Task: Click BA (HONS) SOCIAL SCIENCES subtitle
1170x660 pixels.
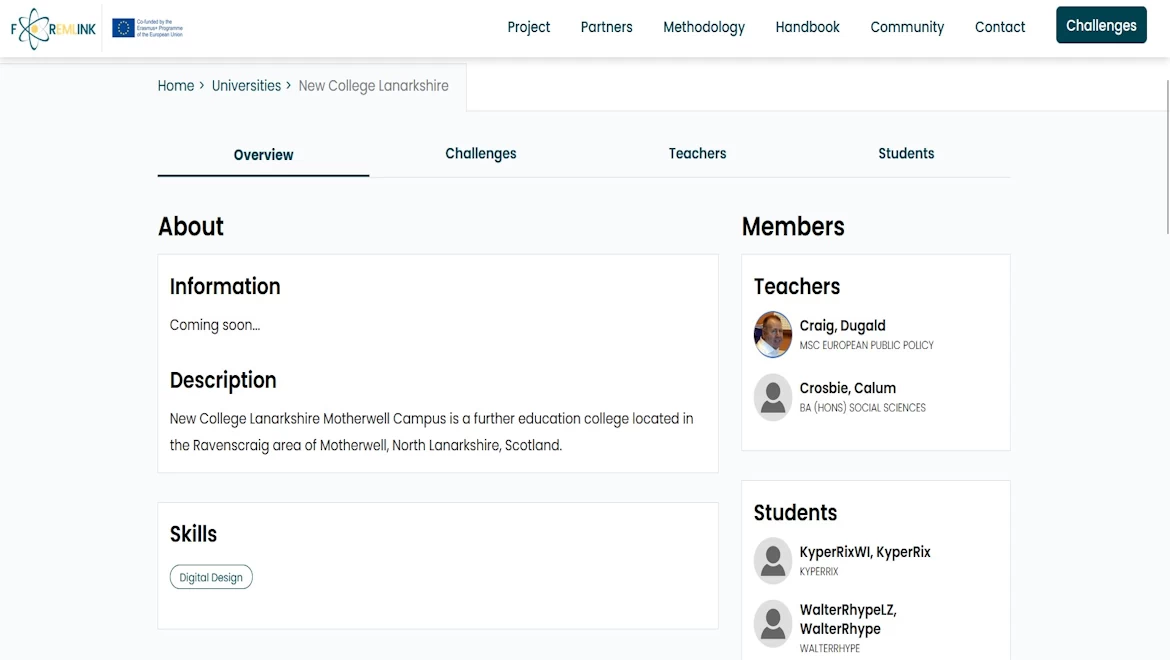Action: pos(863,408)
